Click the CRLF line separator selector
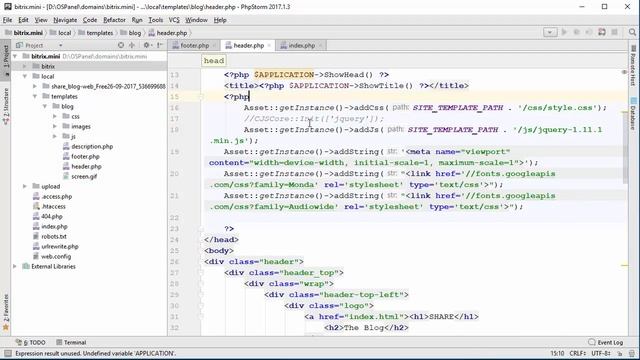The image size is (640, 360). (x=577, y=353)
